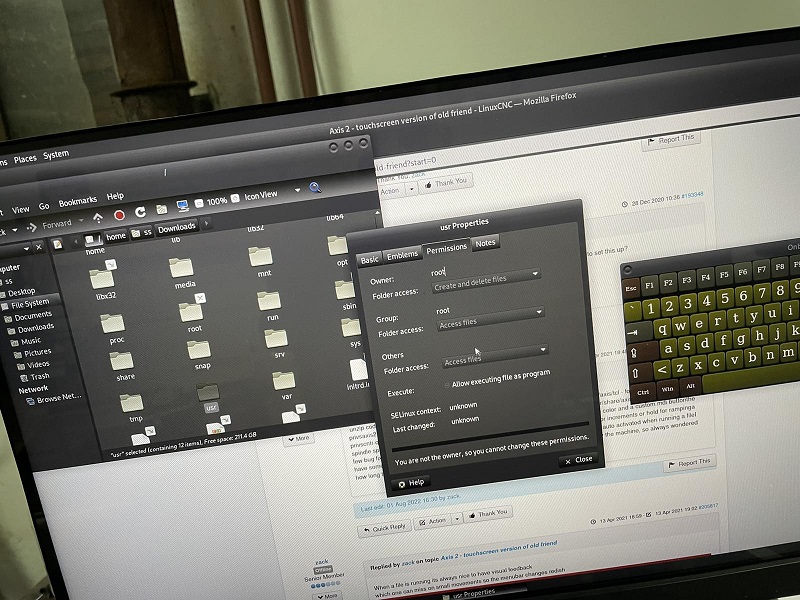Select the srv folder icon

[x=276, y=339]
